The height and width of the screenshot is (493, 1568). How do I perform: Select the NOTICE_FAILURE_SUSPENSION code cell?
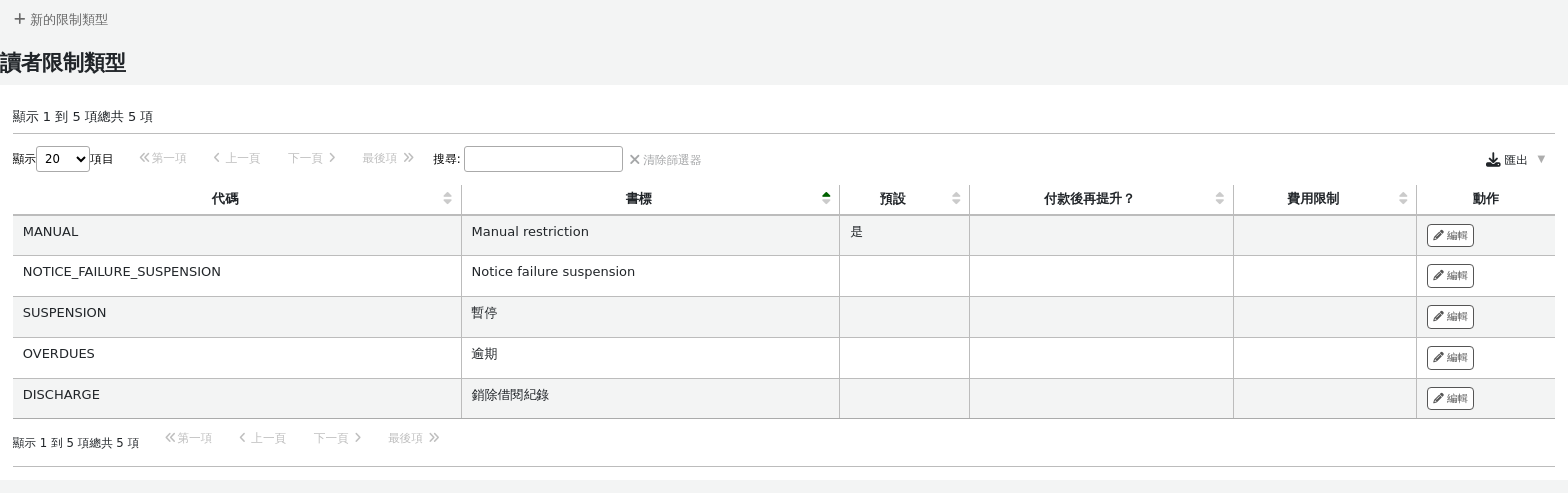(x=237, y=276)
